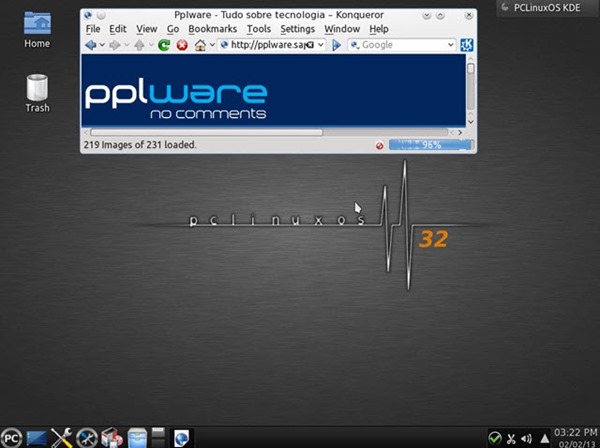600x448 pixels.
Task: Show hidden tray icons with up triangle
Action: pyautogui.click(x=545, y=439)
